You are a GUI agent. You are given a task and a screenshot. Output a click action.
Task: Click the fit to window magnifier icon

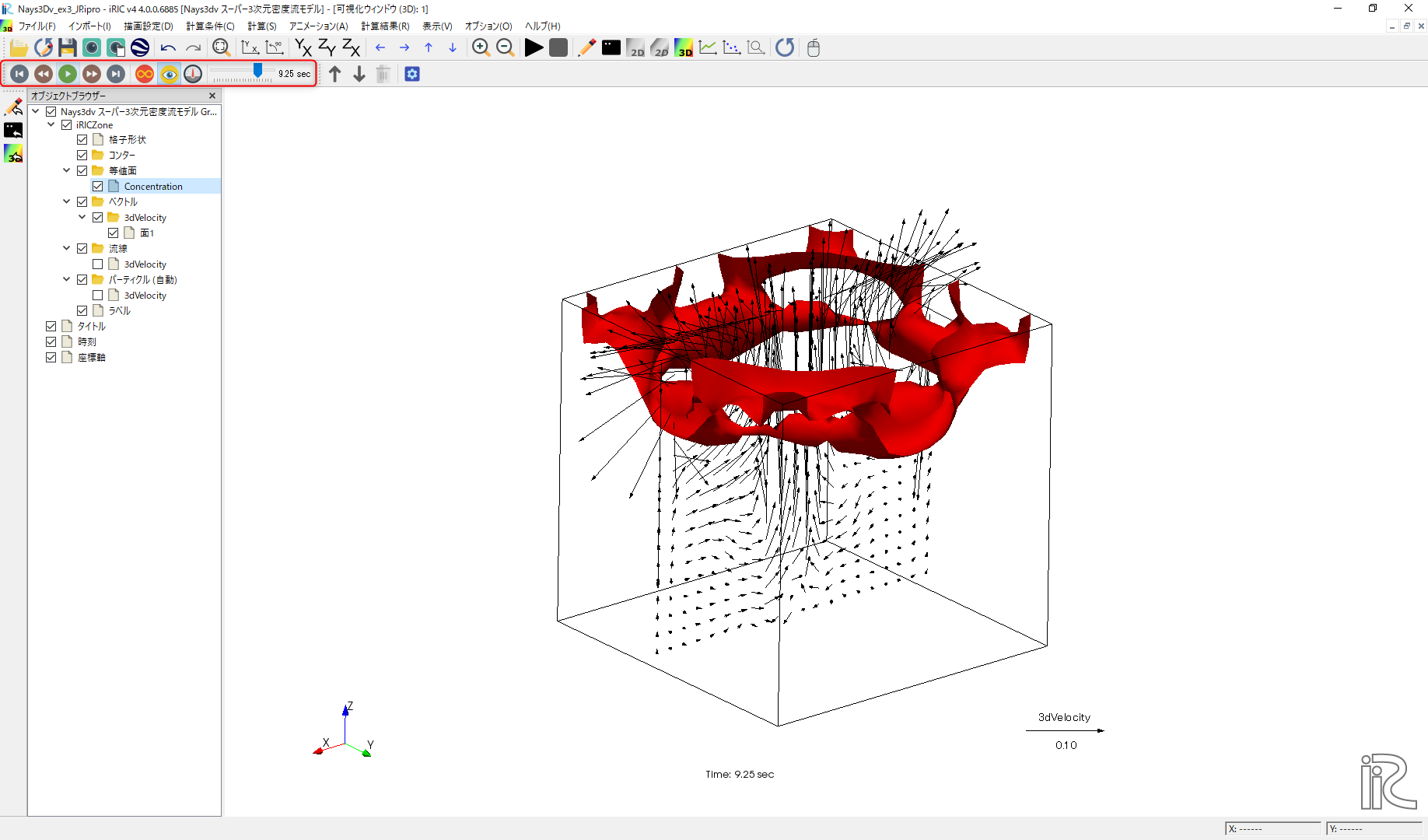pos(221,47)
